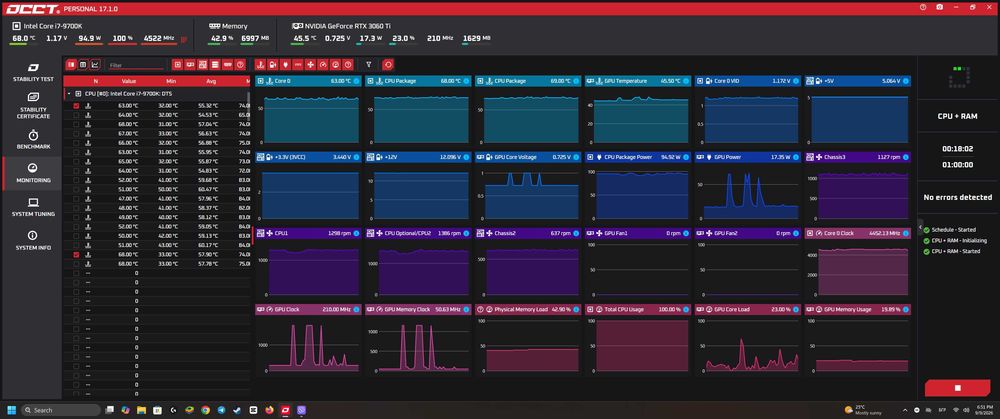
Task: Open info circle on CPU Package Power graph
Action: pyautogui.click(x=686, y=157)
